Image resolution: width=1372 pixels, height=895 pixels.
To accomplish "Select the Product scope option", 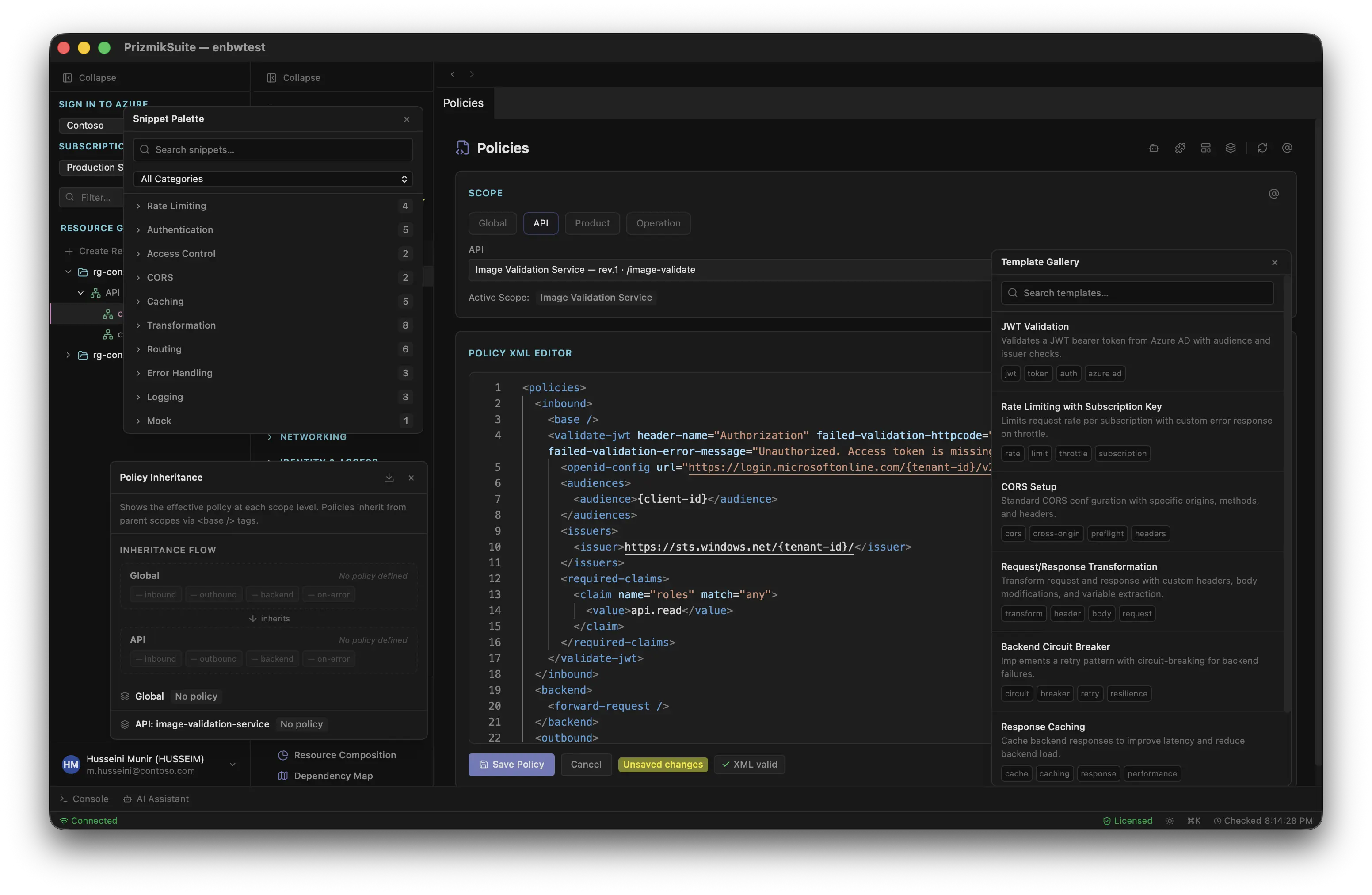I will [x=592, y=223].
